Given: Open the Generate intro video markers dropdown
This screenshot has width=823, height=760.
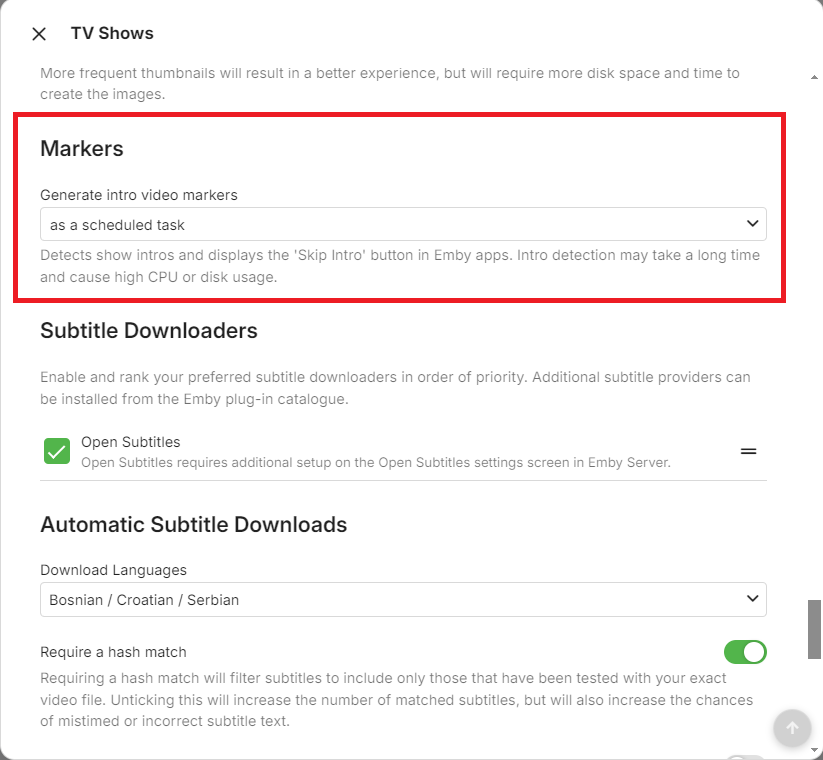Looking at the screenshot, I should [x=402, y=224].
